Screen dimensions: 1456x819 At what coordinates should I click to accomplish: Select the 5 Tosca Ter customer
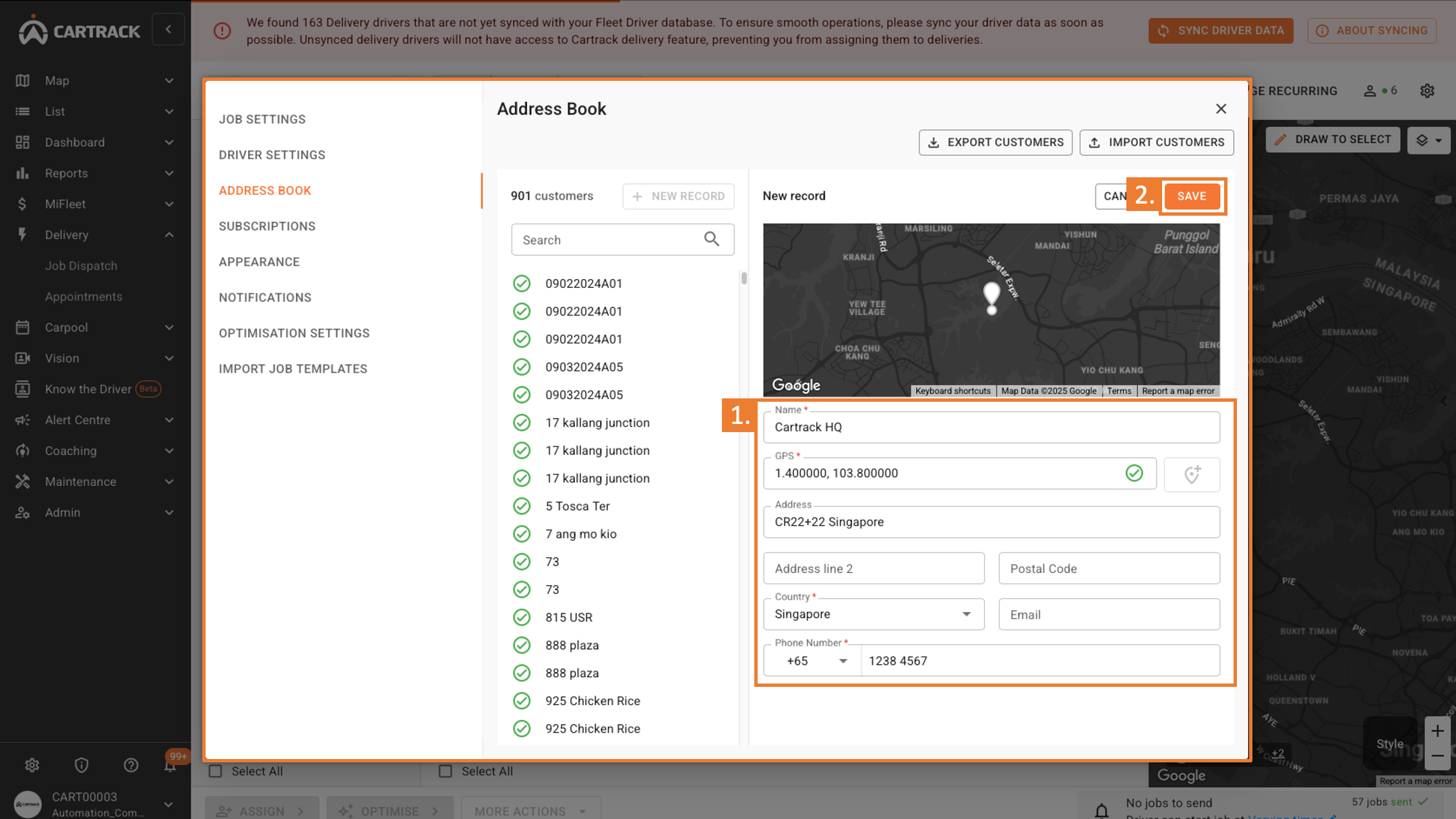[x=577, y=506]
